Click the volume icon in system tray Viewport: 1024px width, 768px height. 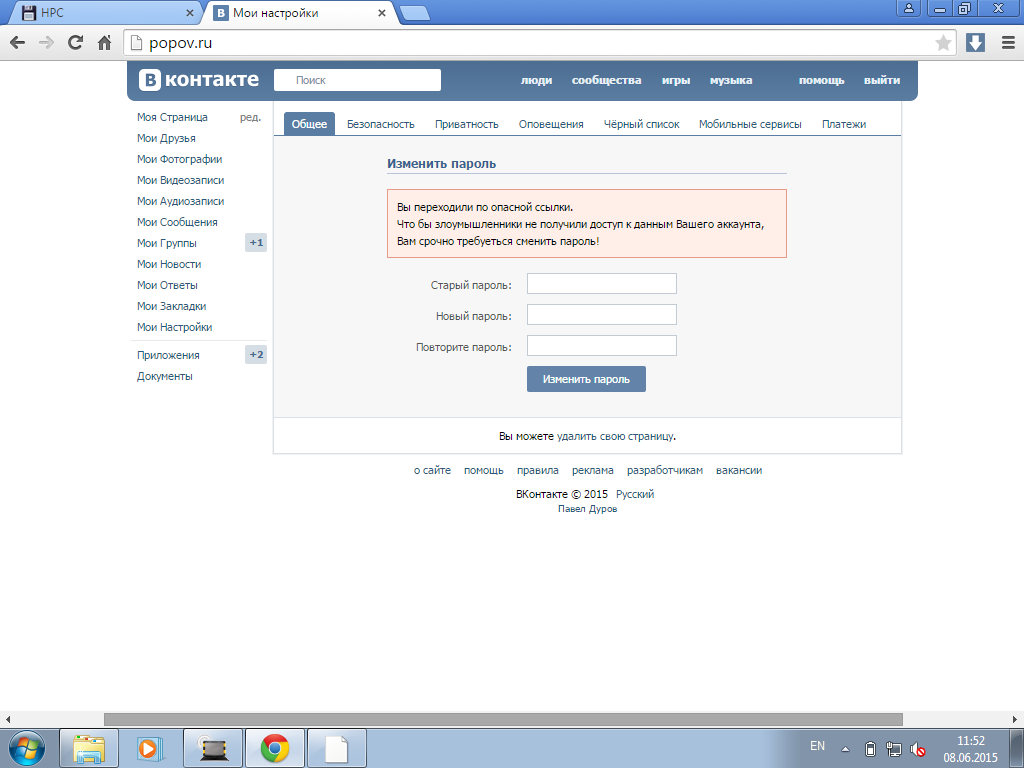point(918,749)
